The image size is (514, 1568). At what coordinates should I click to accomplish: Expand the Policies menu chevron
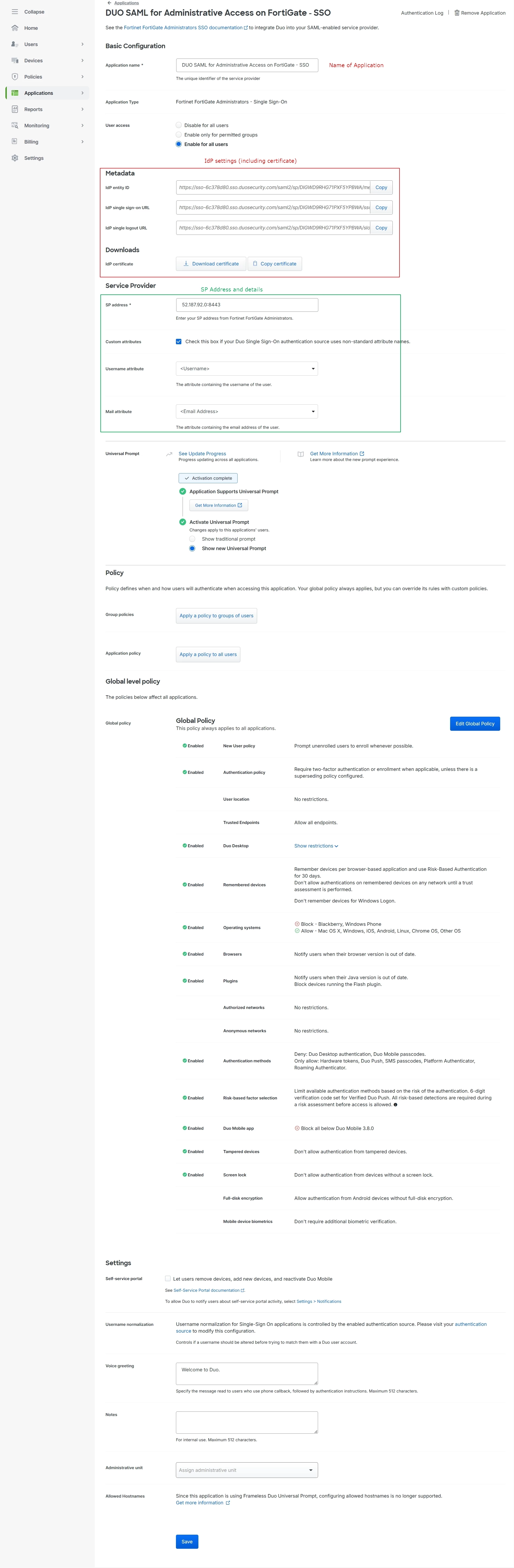83,77
